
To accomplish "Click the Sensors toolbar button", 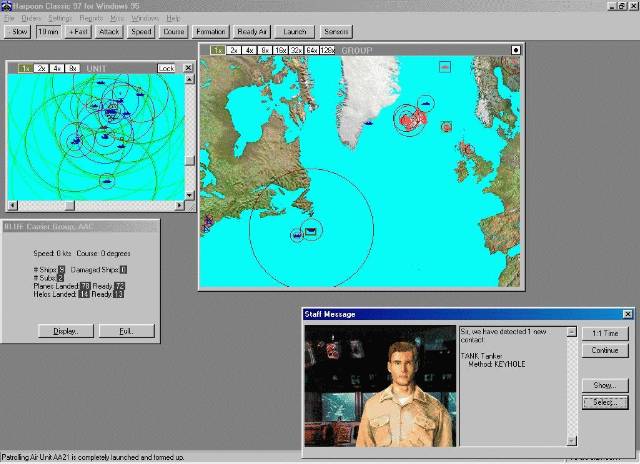I will tap(336, 31).
